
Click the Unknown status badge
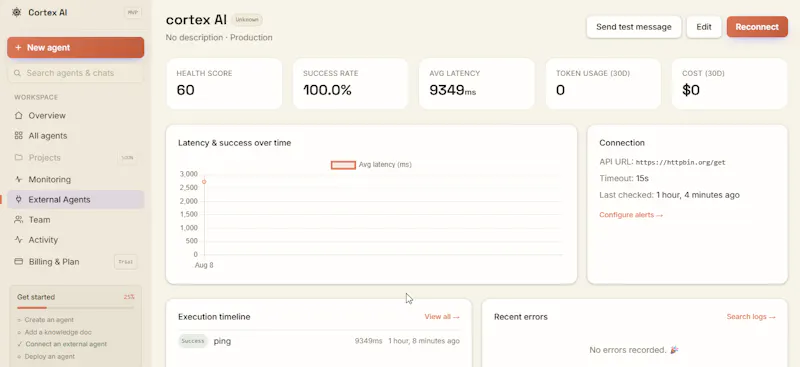coord(247,20)
